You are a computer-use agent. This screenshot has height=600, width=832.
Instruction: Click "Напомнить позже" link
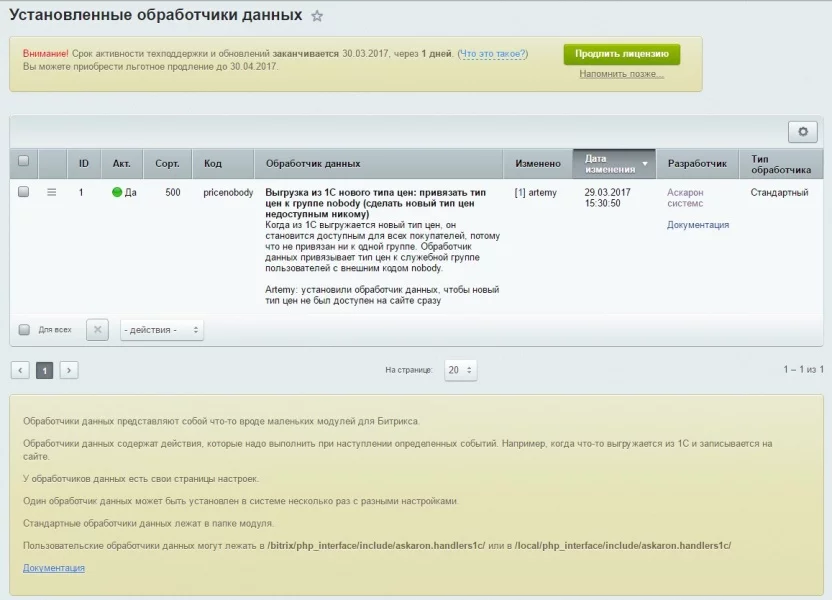tap(621, 74)
